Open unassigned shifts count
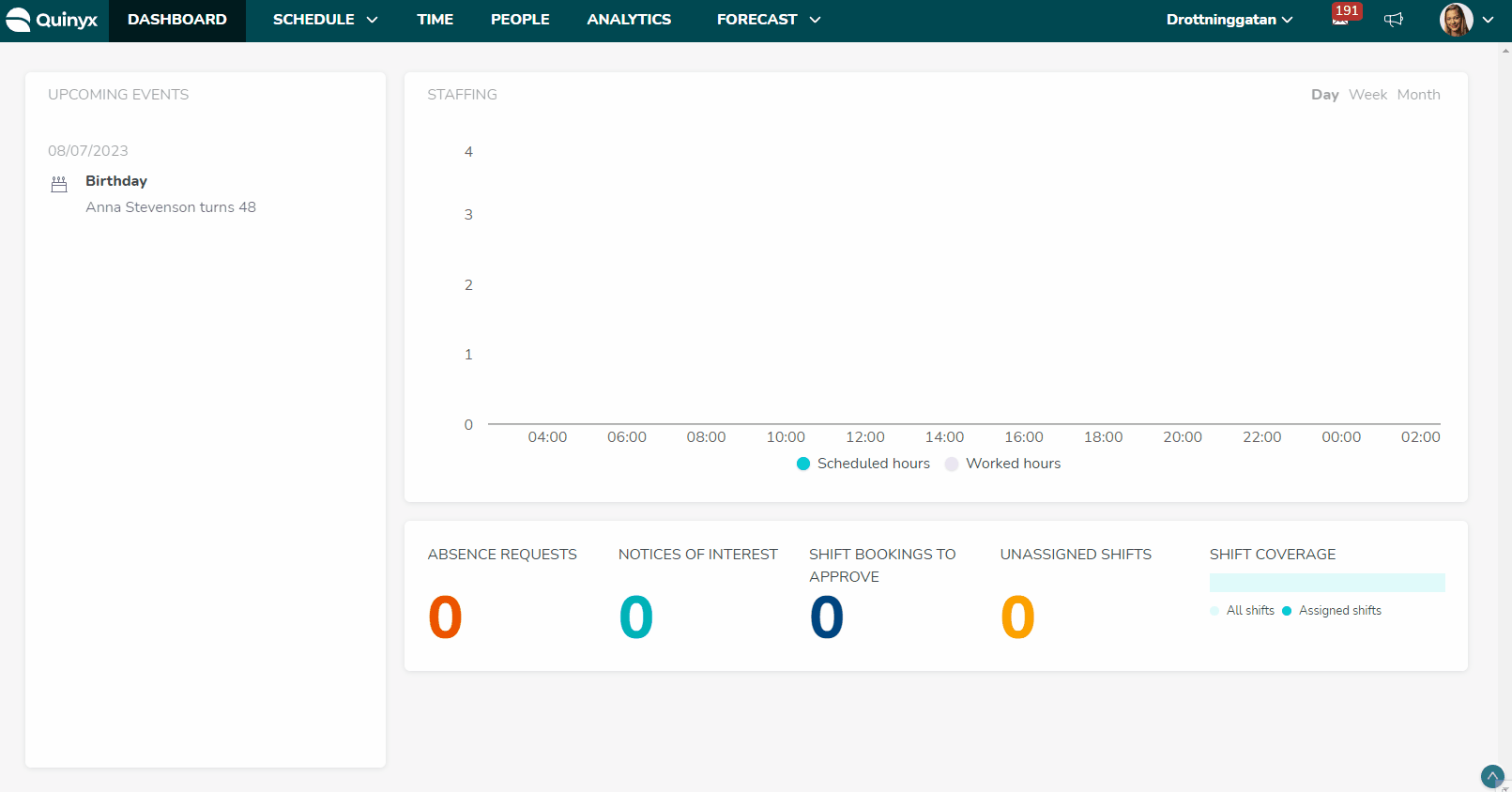 1017,617
